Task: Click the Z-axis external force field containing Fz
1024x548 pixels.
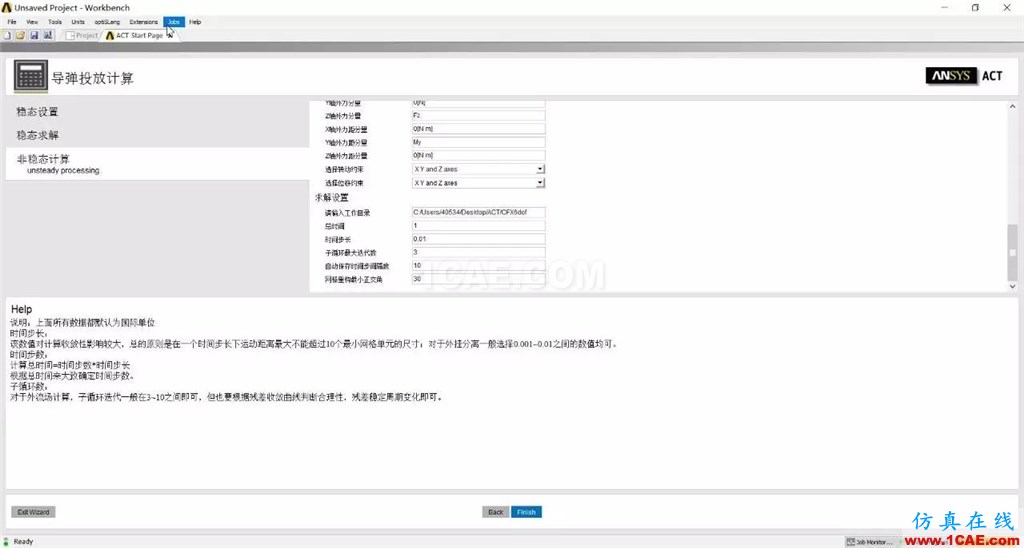Action: point(478,116)
